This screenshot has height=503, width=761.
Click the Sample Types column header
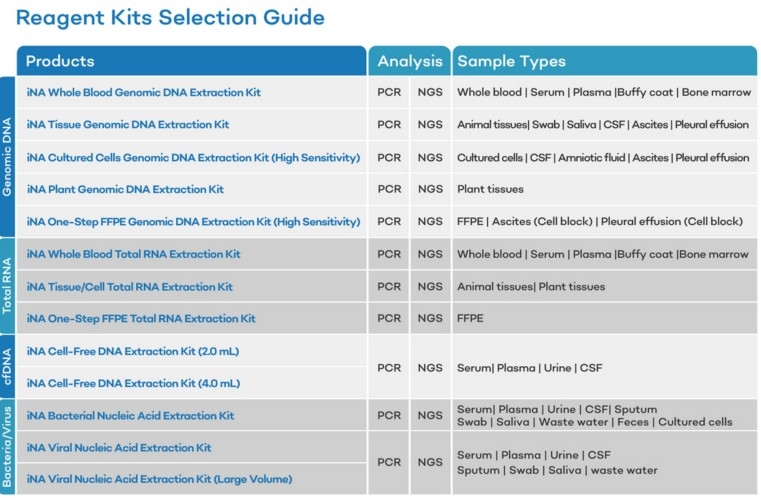(511, 61)
